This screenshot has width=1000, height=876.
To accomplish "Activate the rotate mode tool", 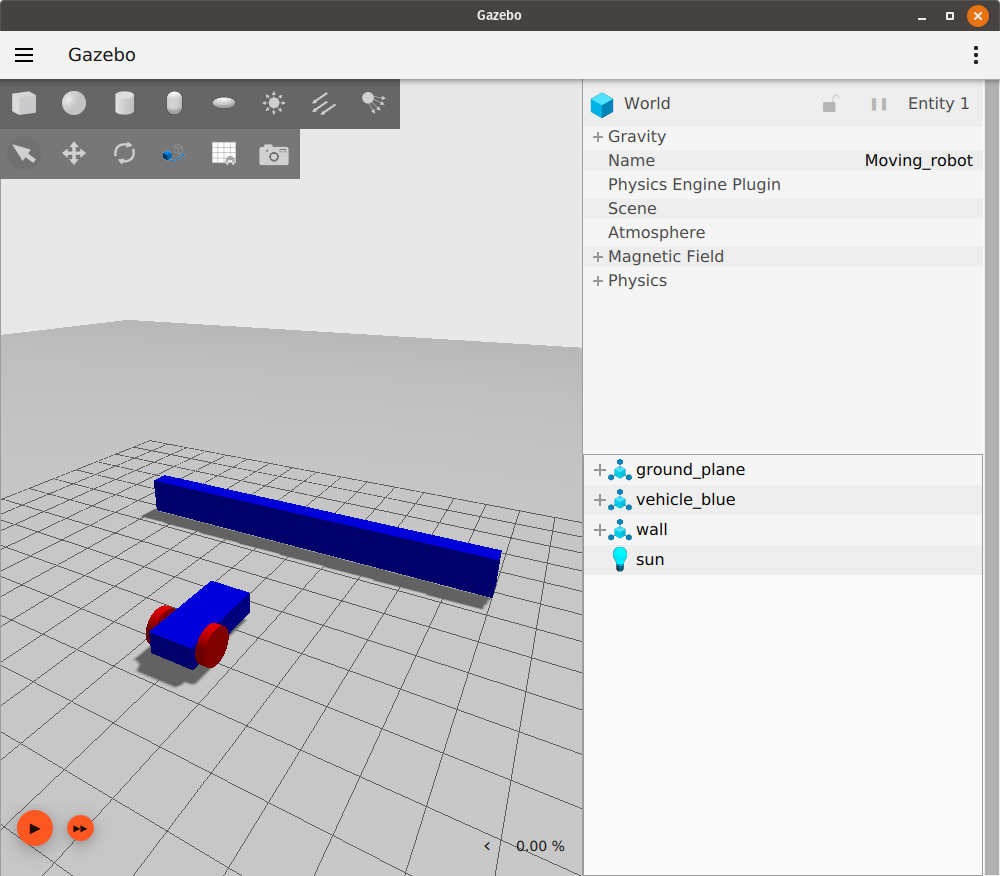I will click(x=124, y=153).
